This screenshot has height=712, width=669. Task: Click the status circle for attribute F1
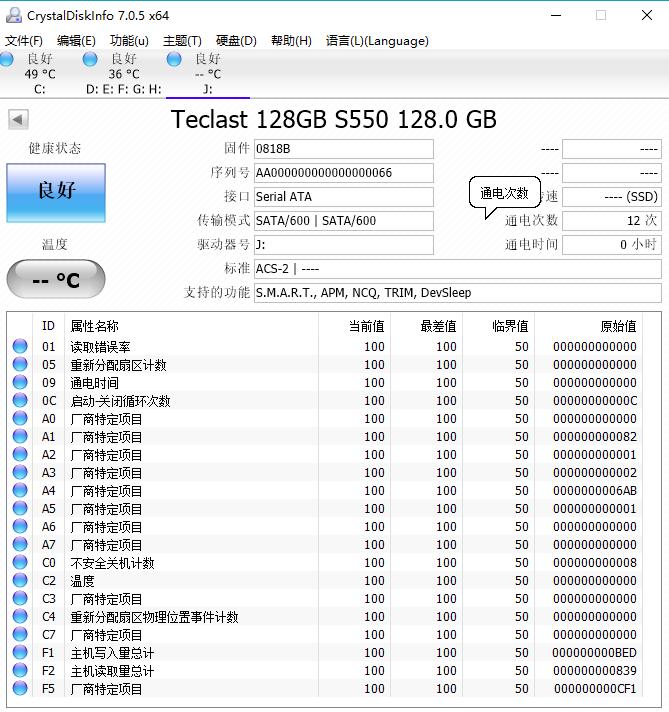coord(20,652)
